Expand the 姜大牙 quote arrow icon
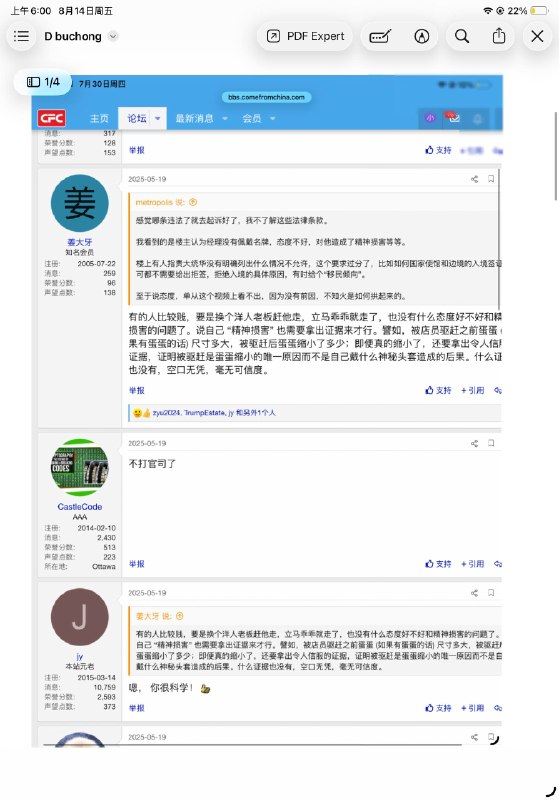 click(180, 616)
